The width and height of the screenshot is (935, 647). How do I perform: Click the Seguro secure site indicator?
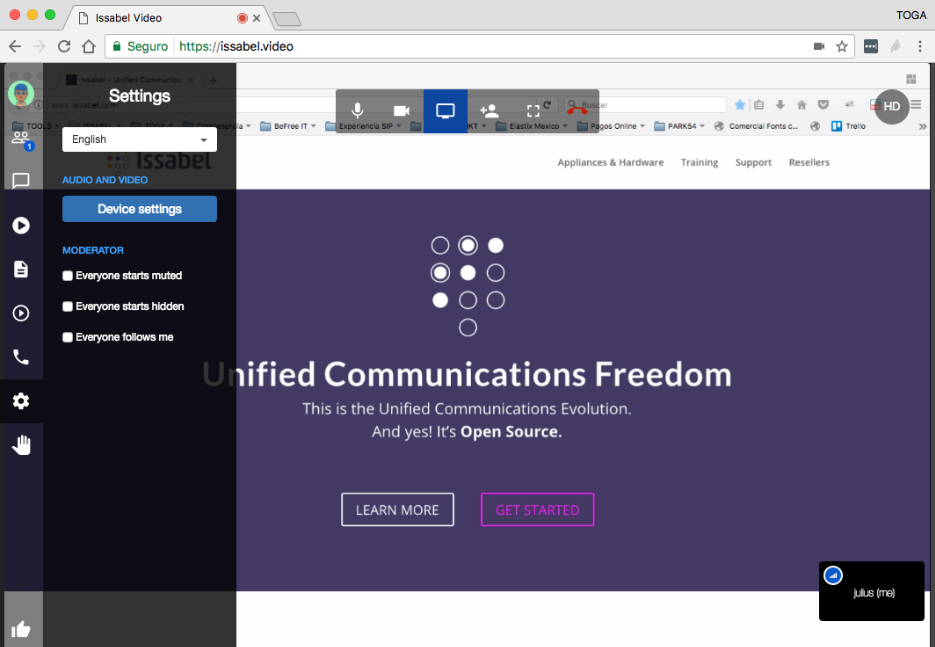pyautogui.click(x=140, y=47)
